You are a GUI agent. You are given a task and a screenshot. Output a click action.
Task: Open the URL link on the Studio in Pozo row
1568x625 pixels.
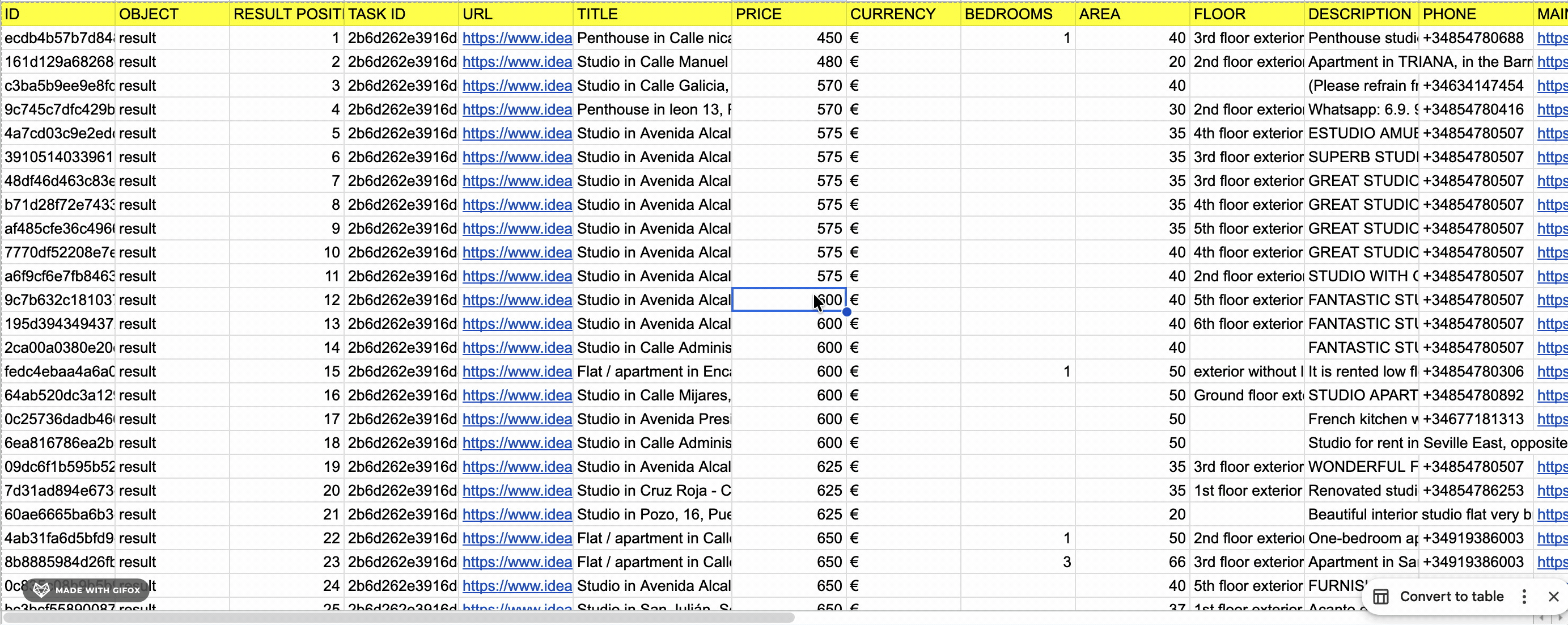[x=516, y=514]
